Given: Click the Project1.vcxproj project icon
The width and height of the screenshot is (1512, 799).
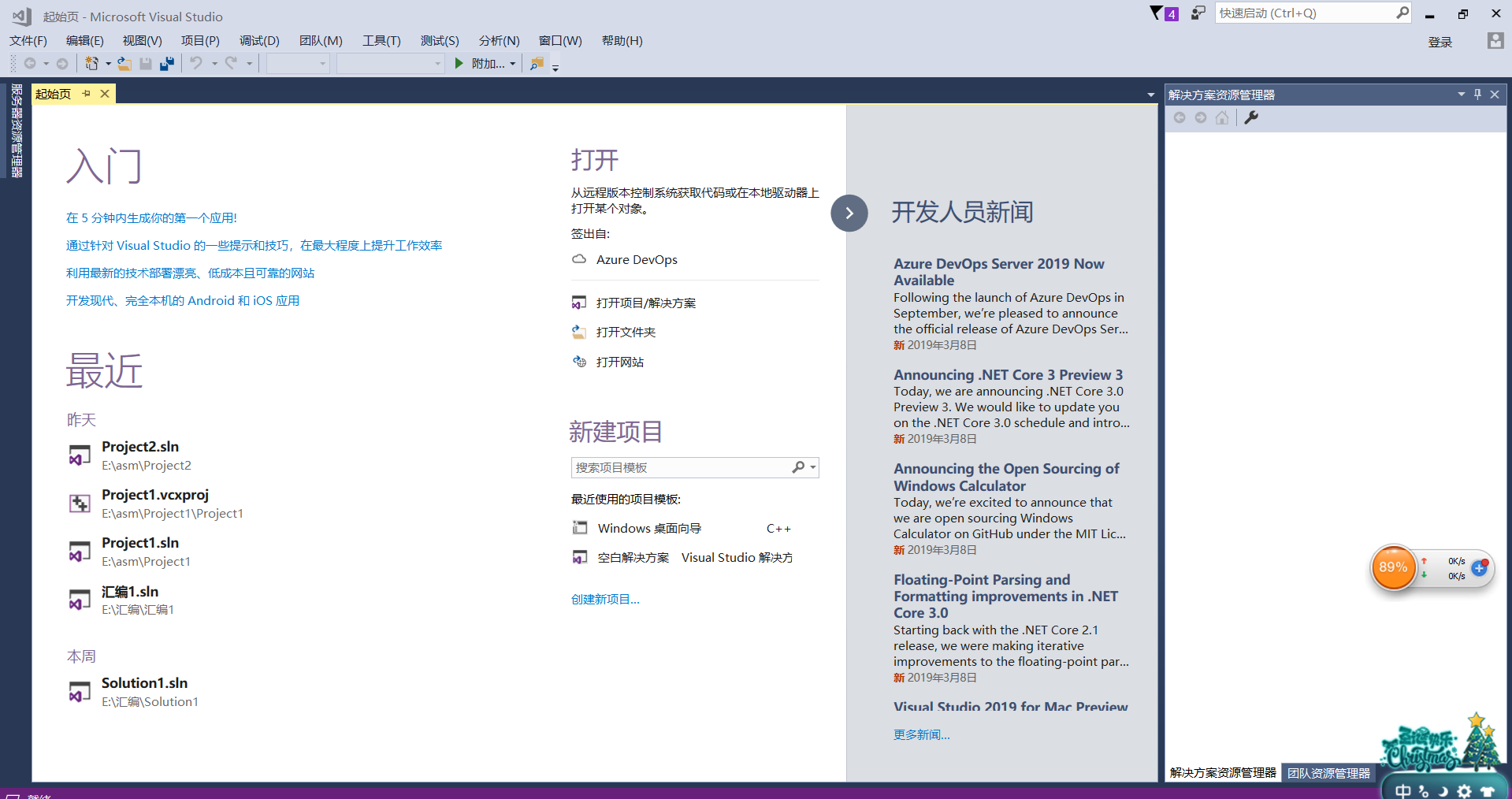Looking at the screenshot, I should [x=80, y=504].
